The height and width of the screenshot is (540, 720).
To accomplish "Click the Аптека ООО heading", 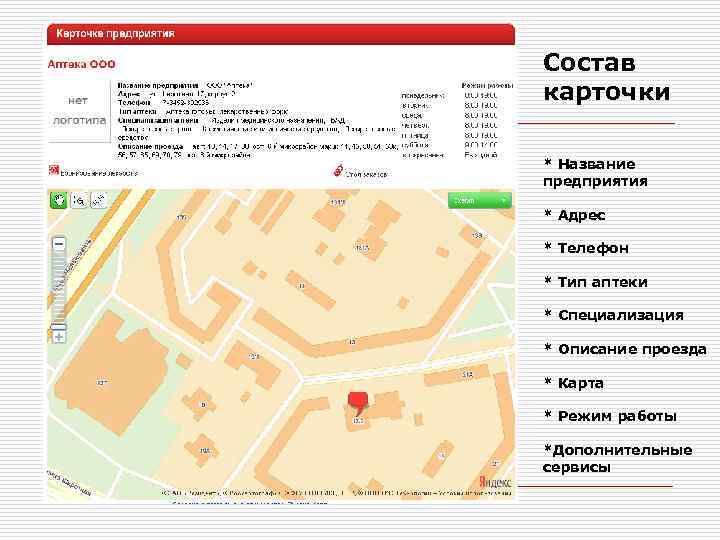I will pos(82,64).
